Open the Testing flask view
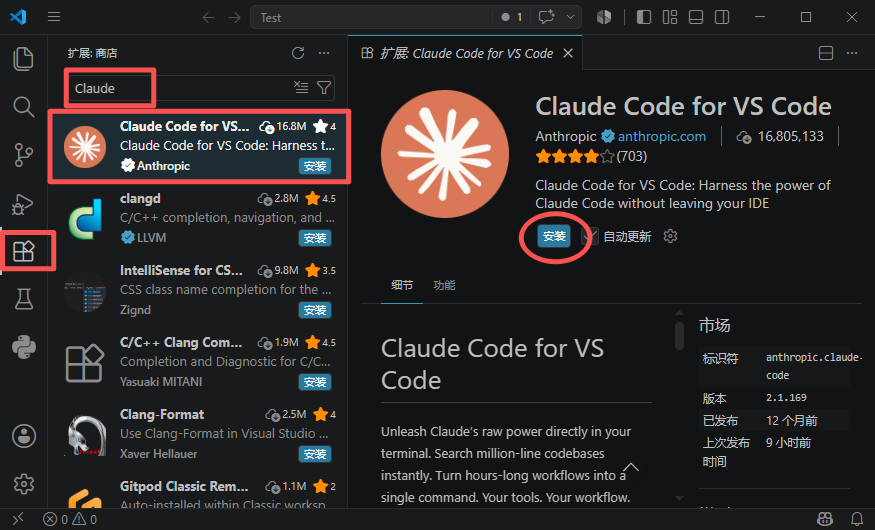The height and width of the screenshot is (530, 875). (x=23, y=299)
